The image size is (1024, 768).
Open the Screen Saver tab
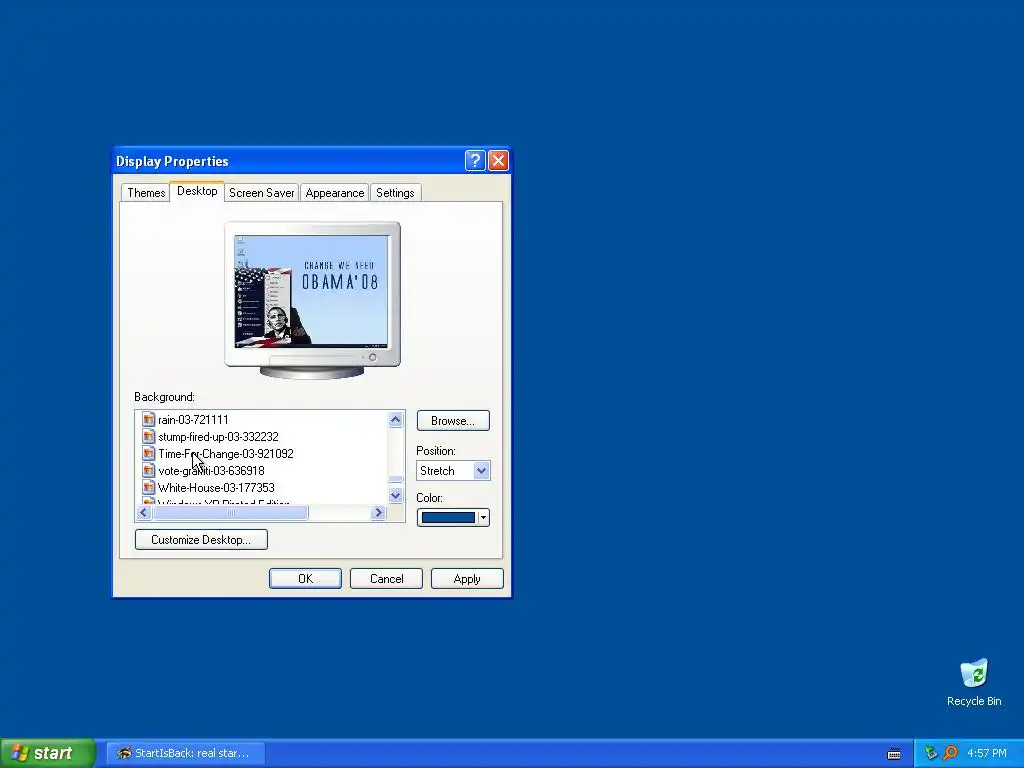[261, 193]
